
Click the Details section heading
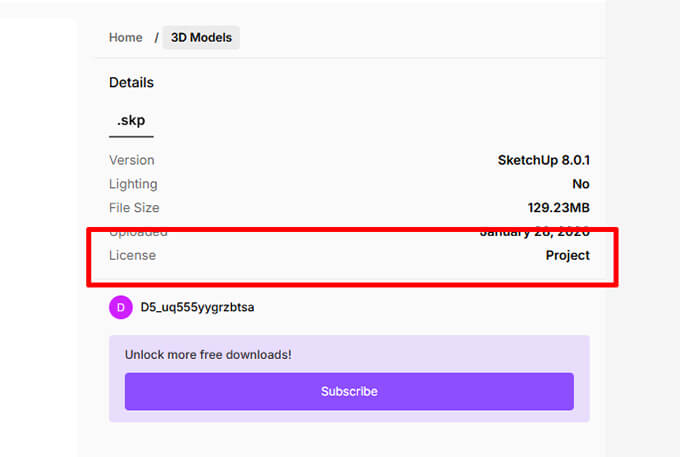pyautogui.click(x=131, y=83)
